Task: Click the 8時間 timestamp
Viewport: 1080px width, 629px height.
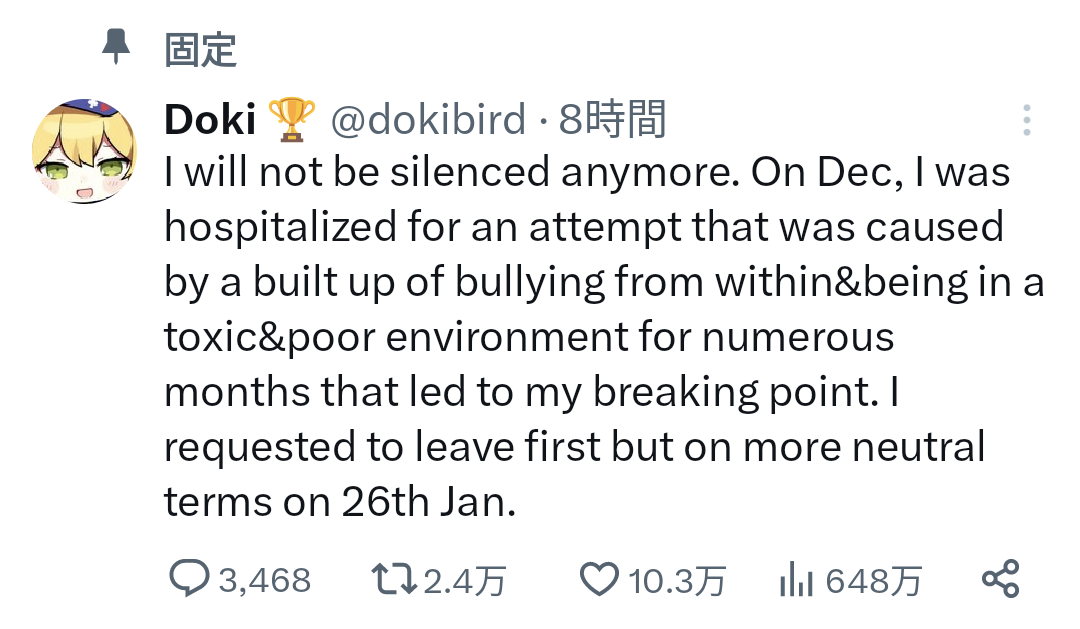Action: tap(612, 121)
